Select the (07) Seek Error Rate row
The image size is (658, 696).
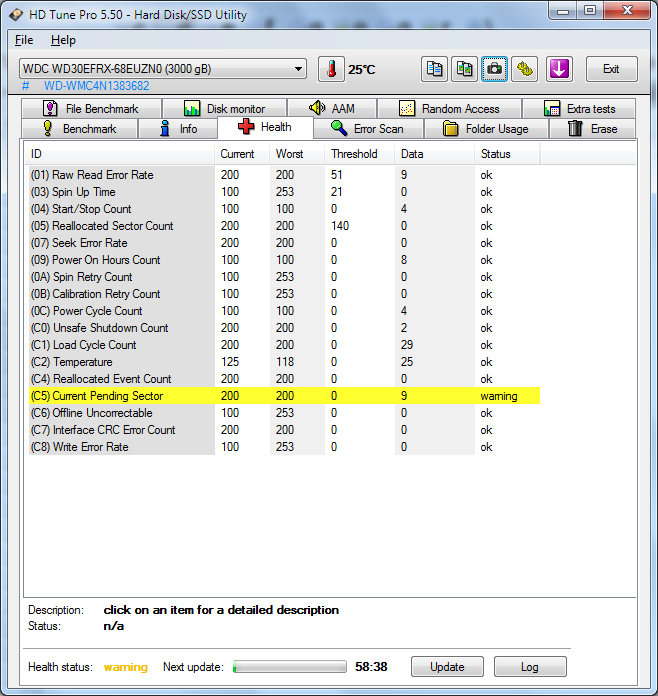[285, 243]
